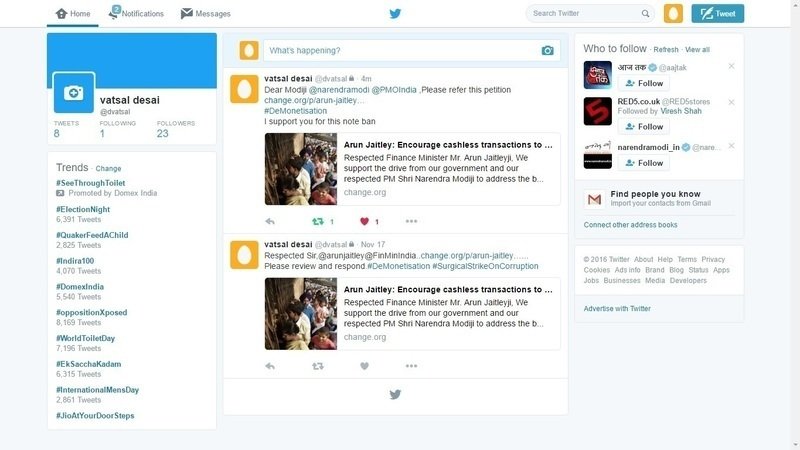The height and width of the screenshot is (450, 800).
Task: Click profile header camera icon to add photo
Action: (x=73, y=93)
